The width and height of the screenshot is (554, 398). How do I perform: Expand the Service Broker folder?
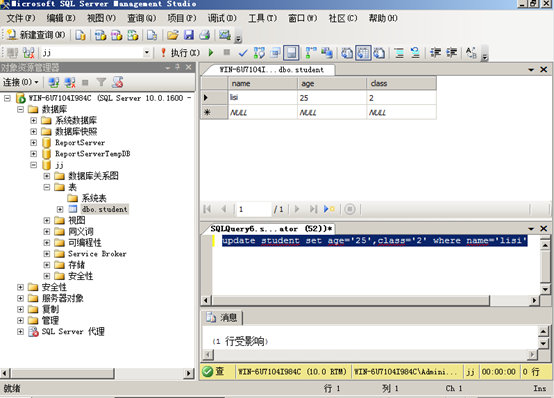pyautogui.click(x=46, y=254)
